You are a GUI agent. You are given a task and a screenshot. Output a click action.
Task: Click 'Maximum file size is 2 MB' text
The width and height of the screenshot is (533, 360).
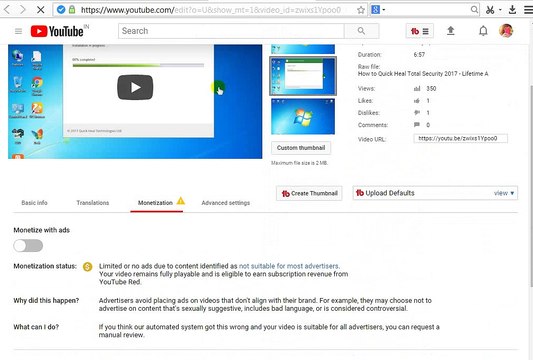click(x=299, y=163)
